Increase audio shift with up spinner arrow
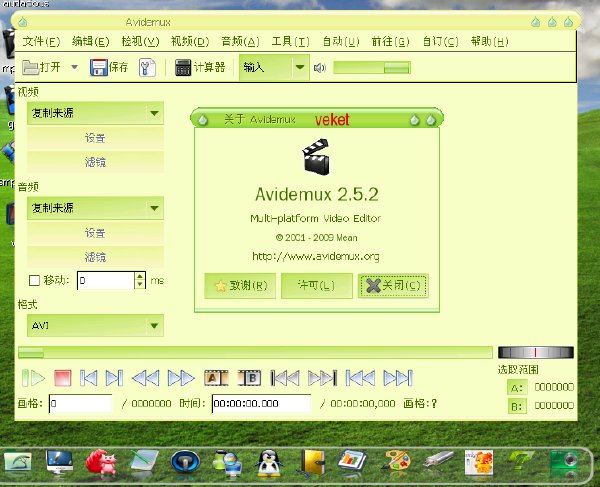 (140, 276)
